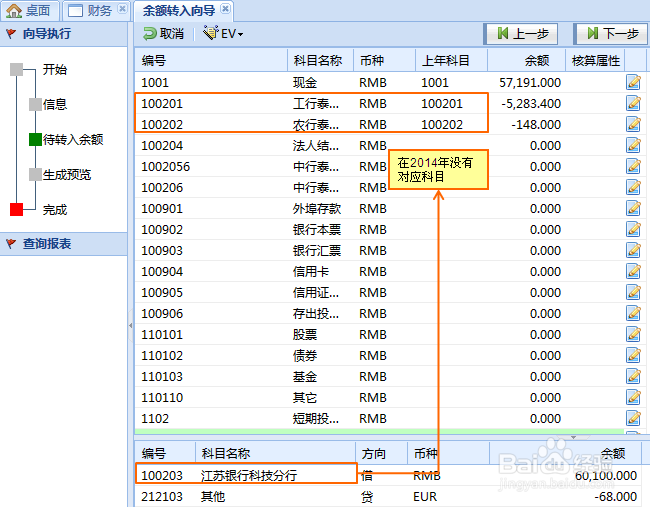
Task: Click edit icon for row 100202
Action: click(x=633, y=124)
